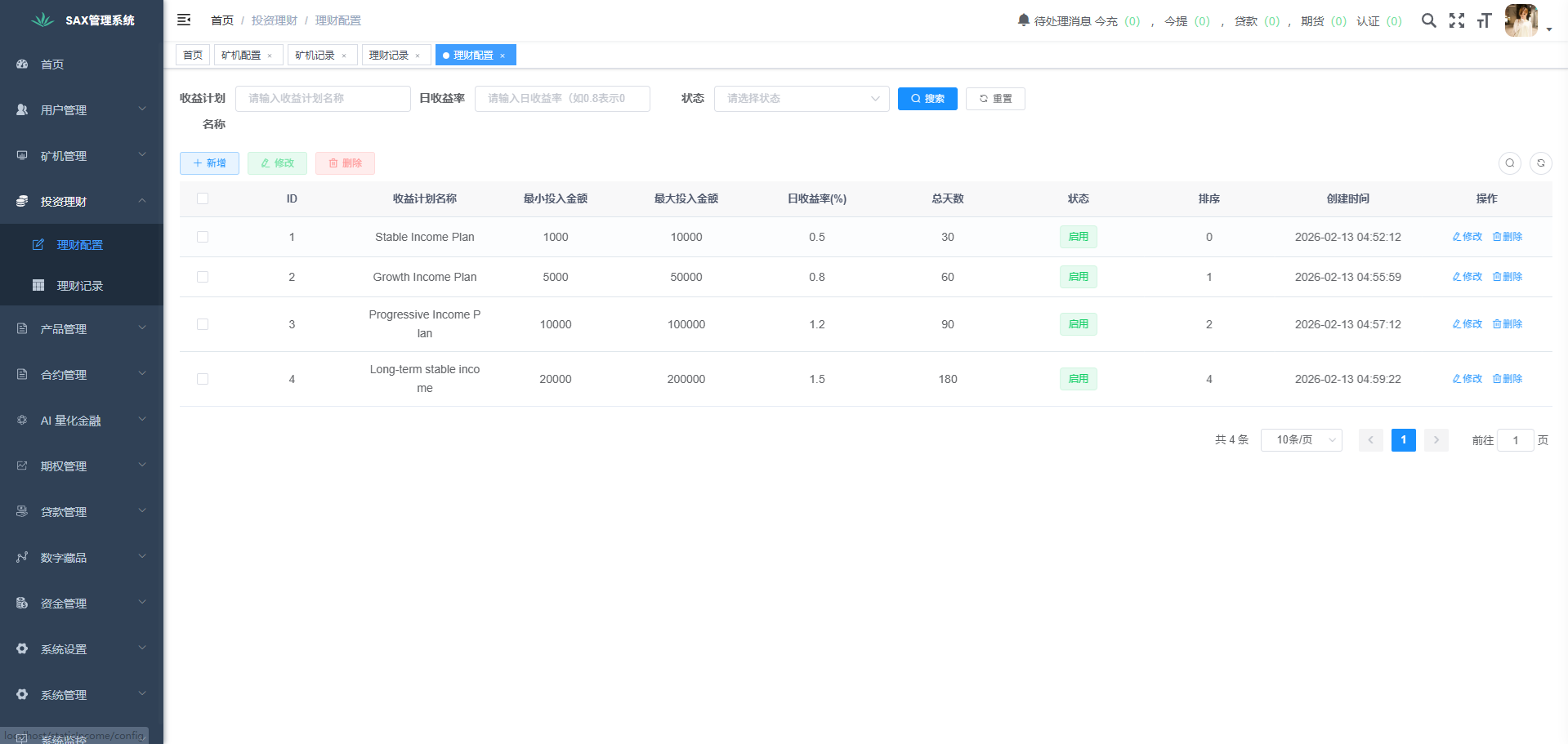Hide the search bar using round magnifier icon
The height and width of the screenshot is (744, 1568).
(1509, 163)
